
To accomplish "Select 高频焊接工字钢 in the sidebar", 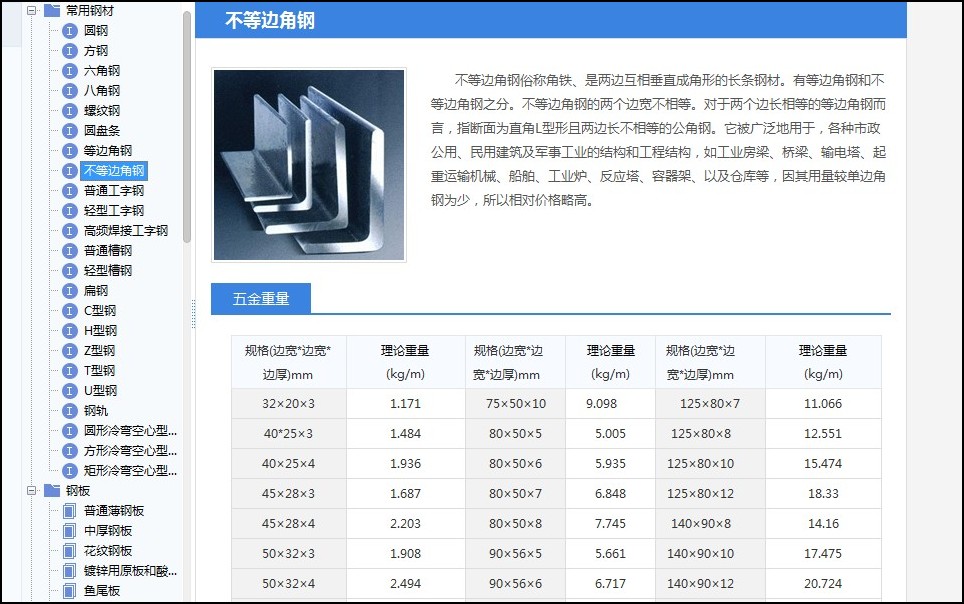I will 126,231.
